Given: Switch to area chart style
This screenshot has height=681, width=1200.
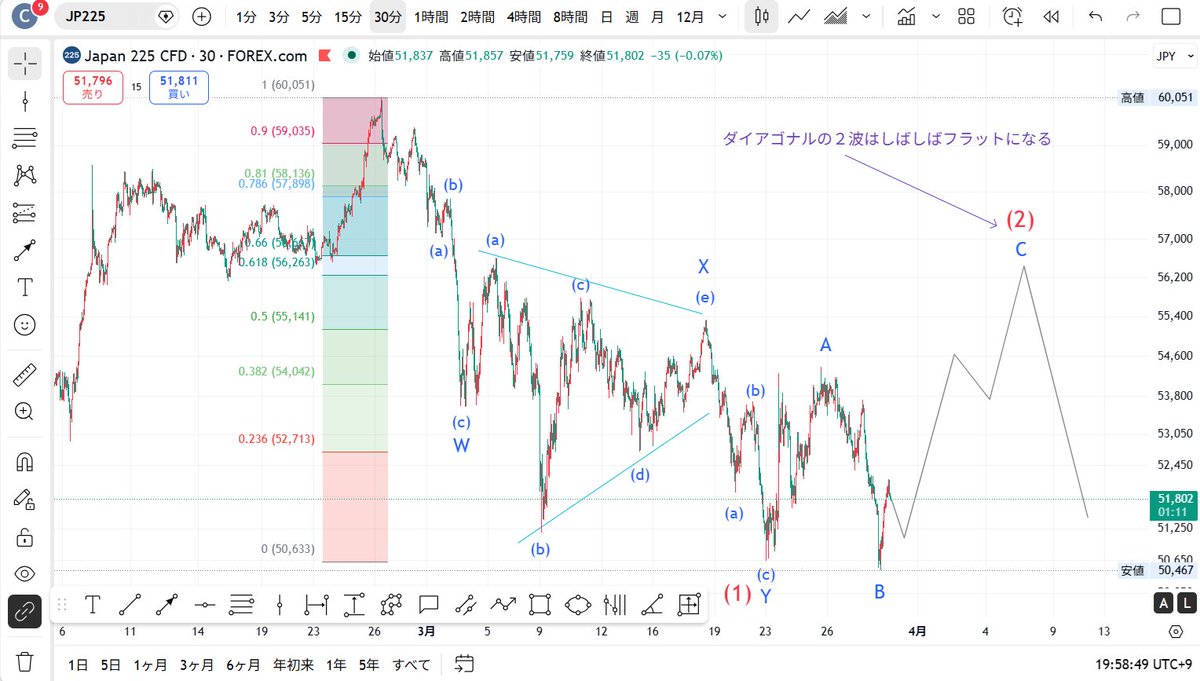Looking at the screenshot, I should coord(835,16).
